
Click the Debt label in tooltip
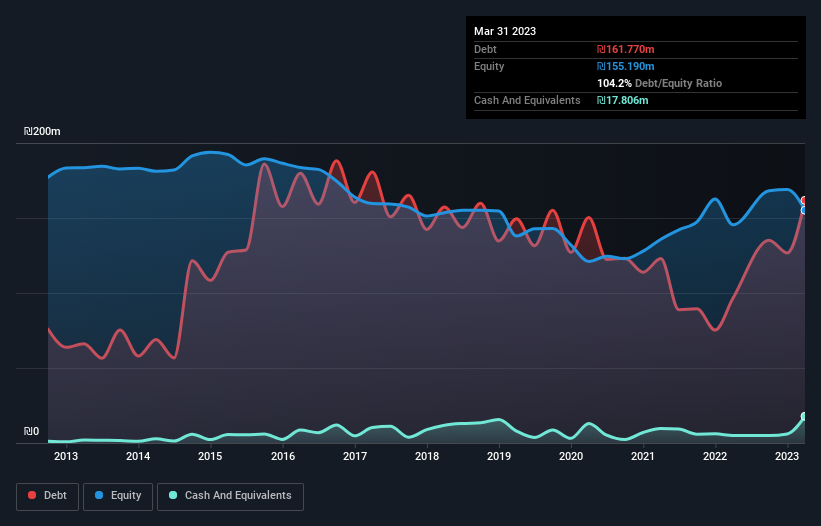pyautogui.click(x=485, y=49)
